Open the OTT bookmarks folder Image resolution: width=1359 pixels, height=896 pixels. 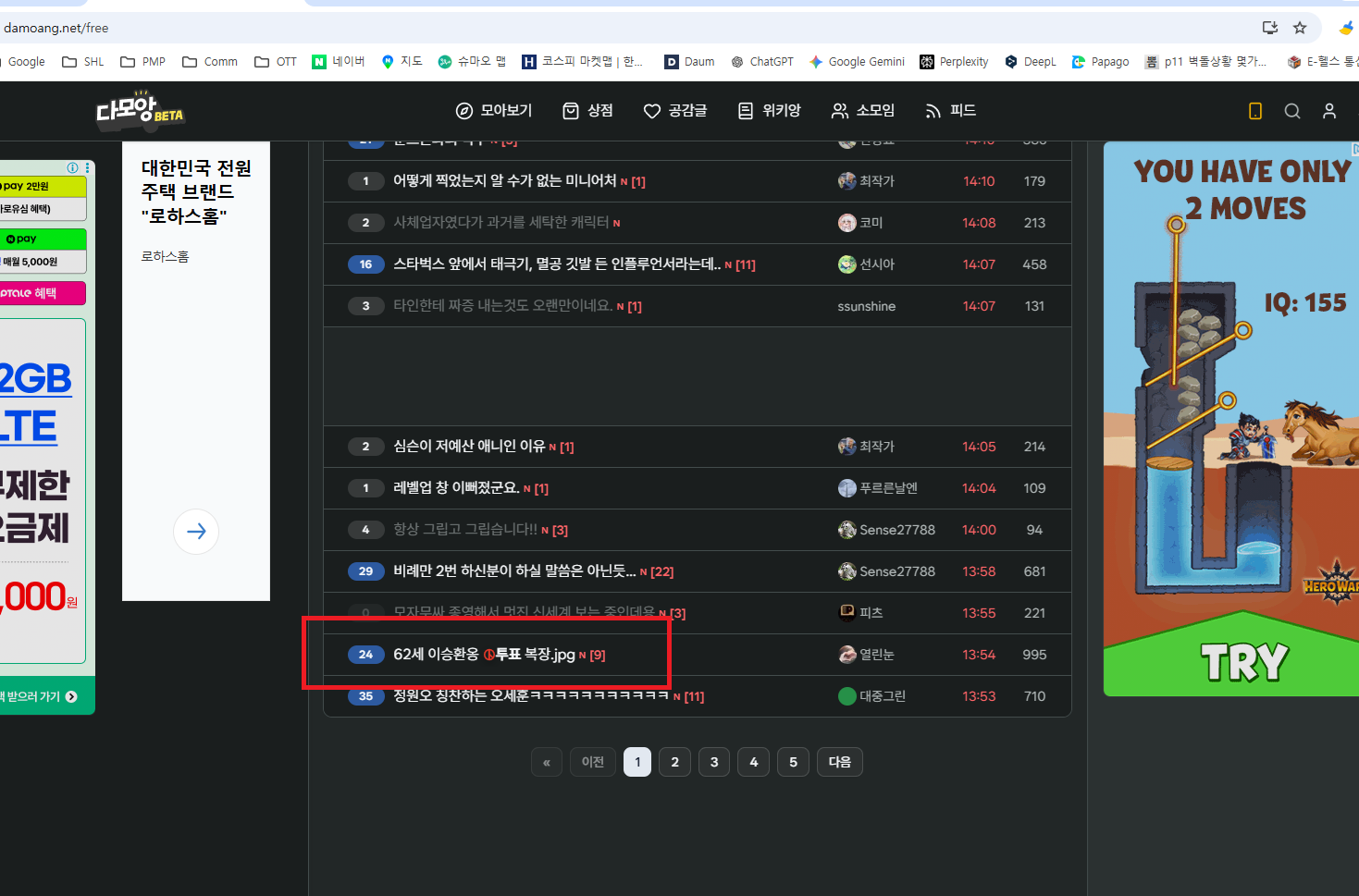click(x=276, y=62)
